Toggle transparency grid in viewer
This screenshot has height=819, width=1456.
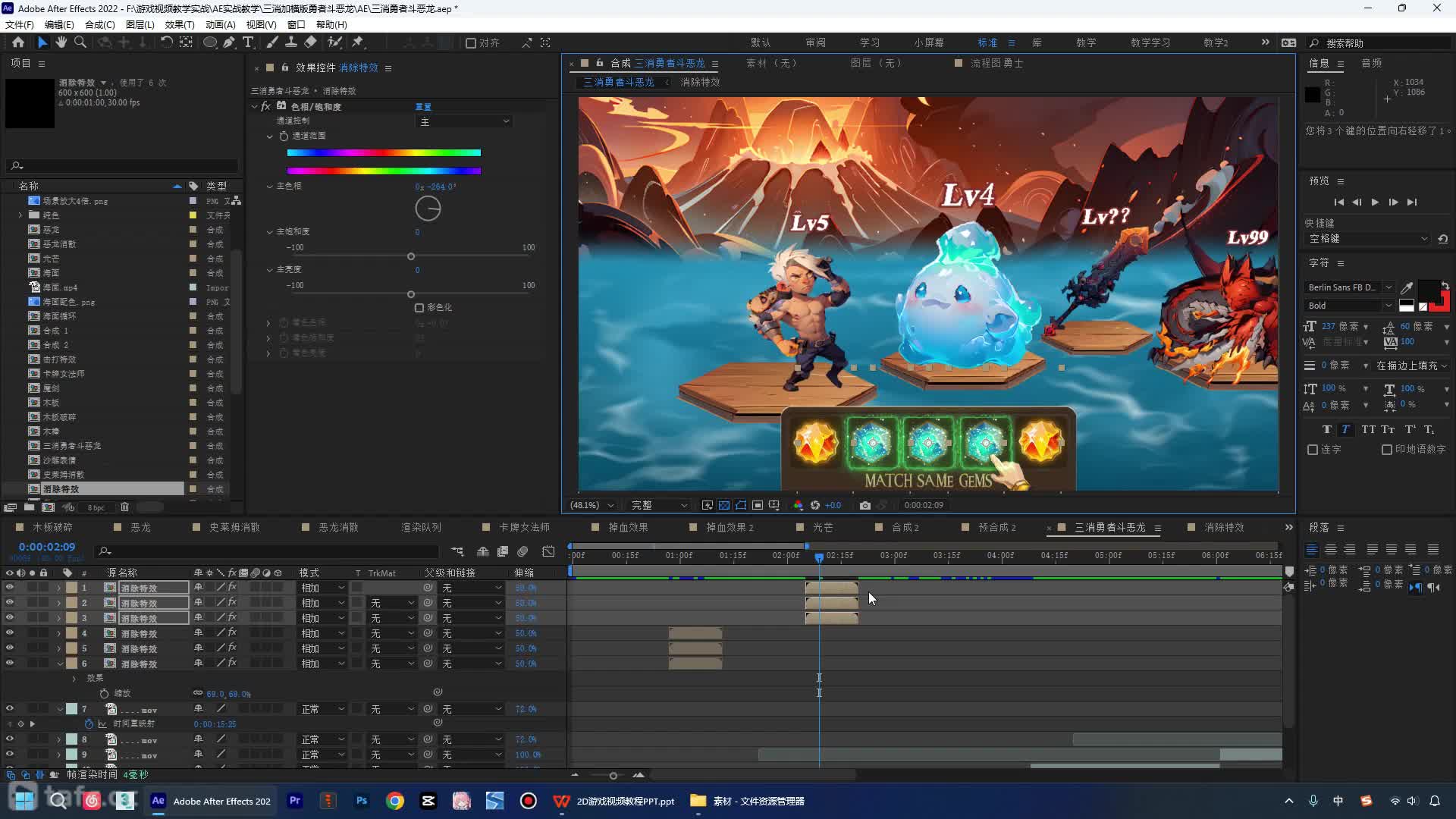(724, 505)
